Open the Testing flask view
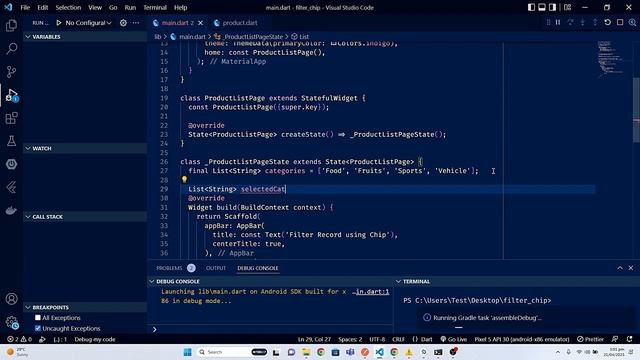The width and height of the screenshot is (640, 360). [11, 141]
